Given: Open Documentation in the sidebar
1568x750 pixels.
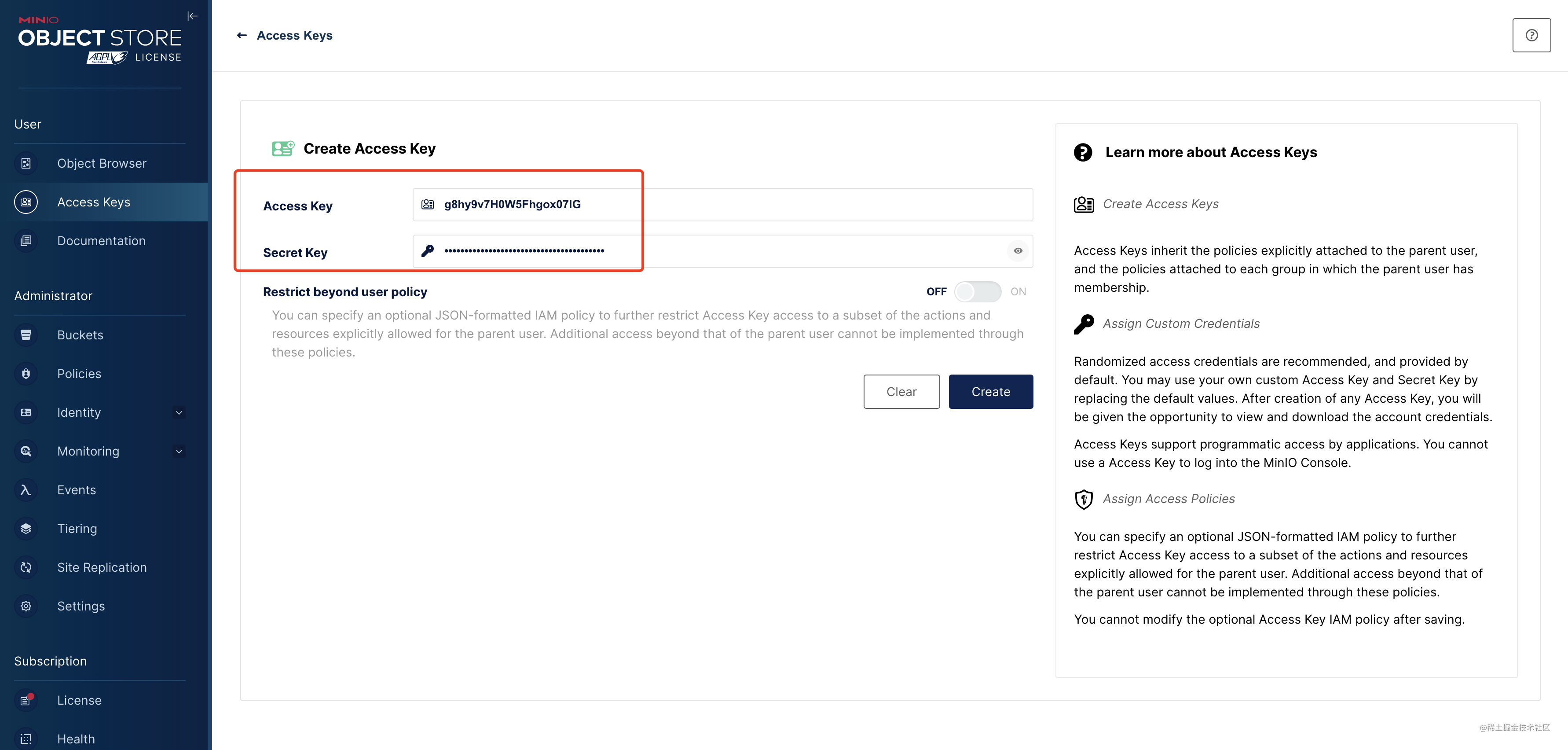Looking at the screenshot, I should coord(103,241).
